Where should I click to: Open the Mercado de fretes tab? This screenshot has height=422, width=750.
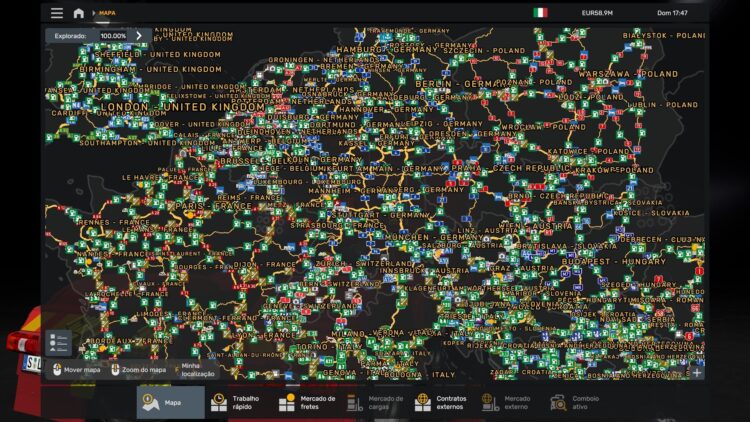[x=308, y=402]
